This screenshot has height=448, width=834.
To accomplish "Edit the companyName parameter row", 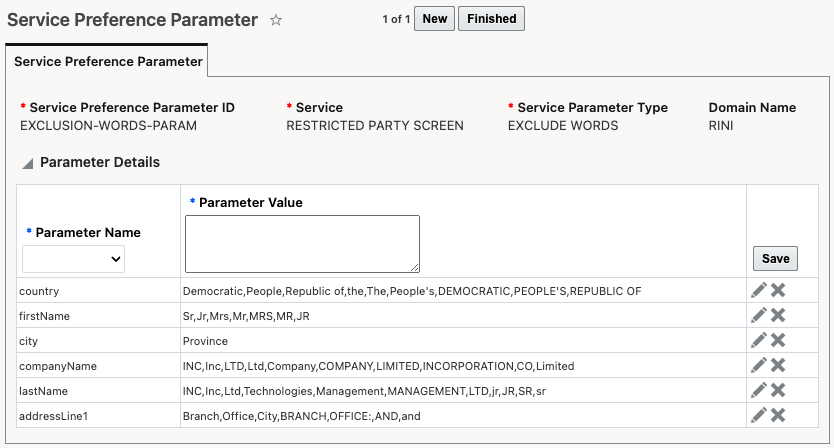I will click(760, 366).
